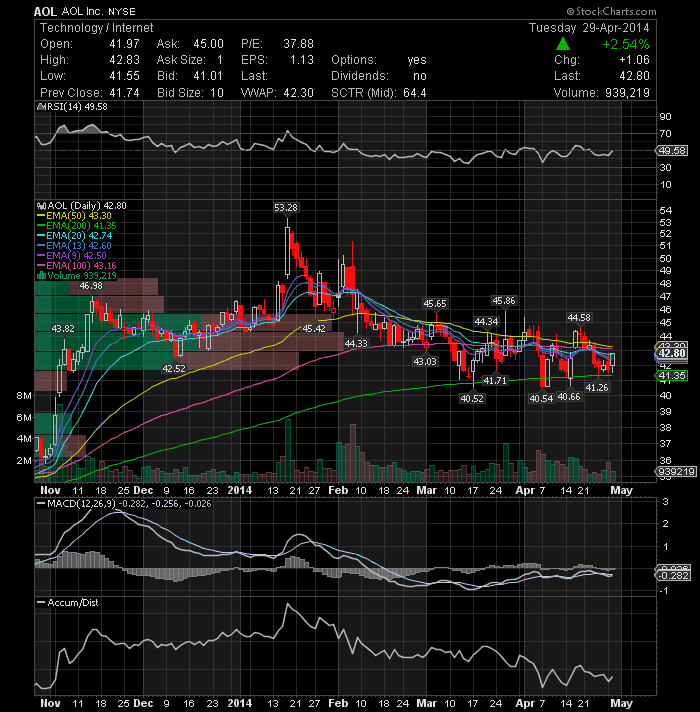Click the Options yes value
This screenshot has height=712, width=700.
417,59
